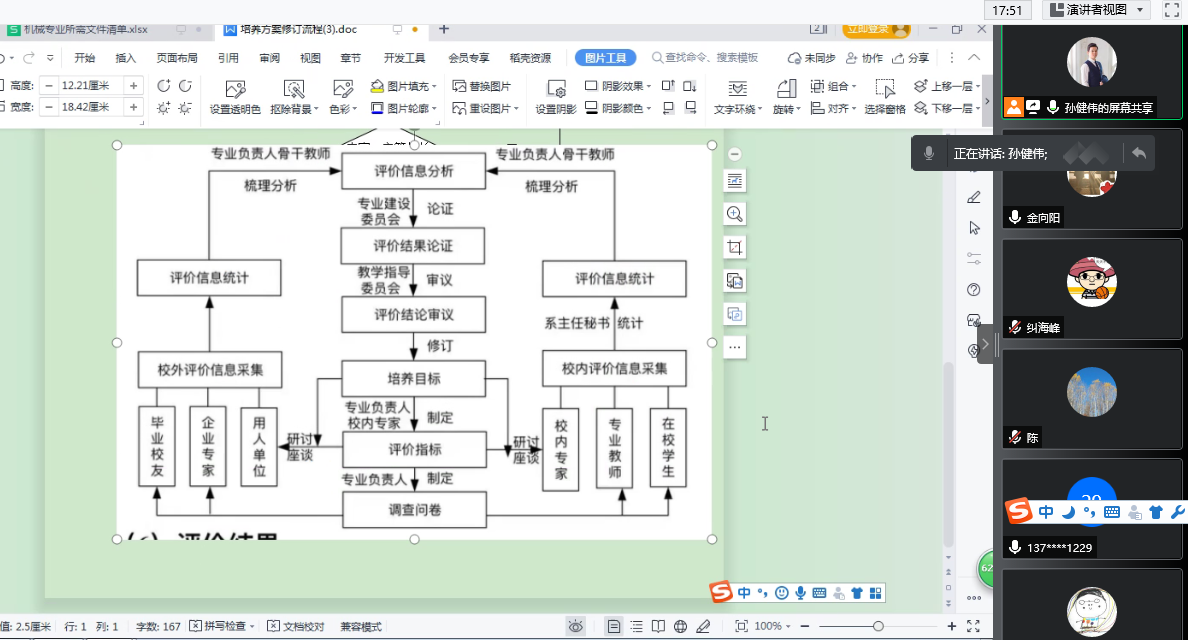Switch to the Review (审阅) tab
1188x640 pixels.
coord(269,58)
